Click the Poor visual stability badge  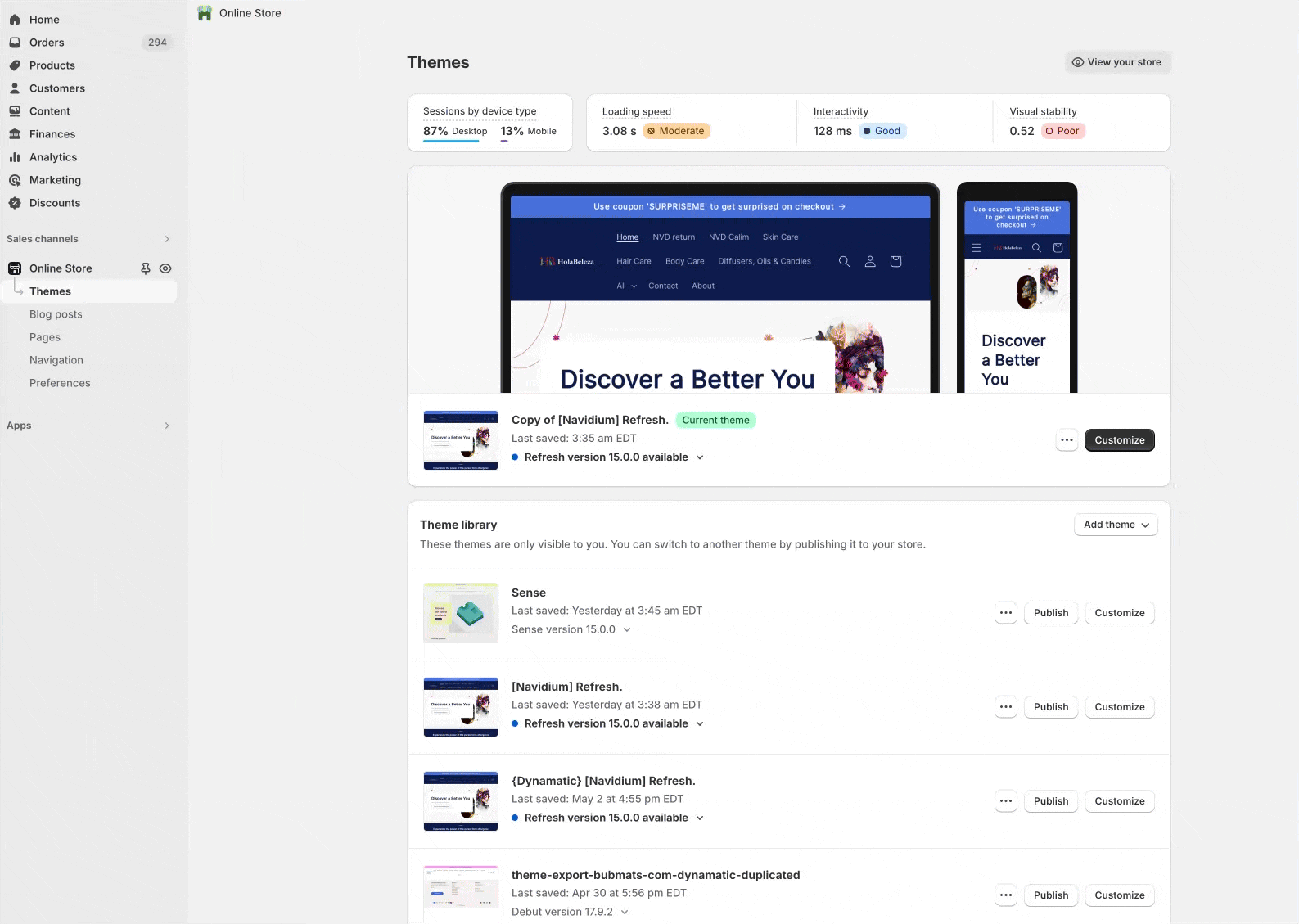point(1063,131)
